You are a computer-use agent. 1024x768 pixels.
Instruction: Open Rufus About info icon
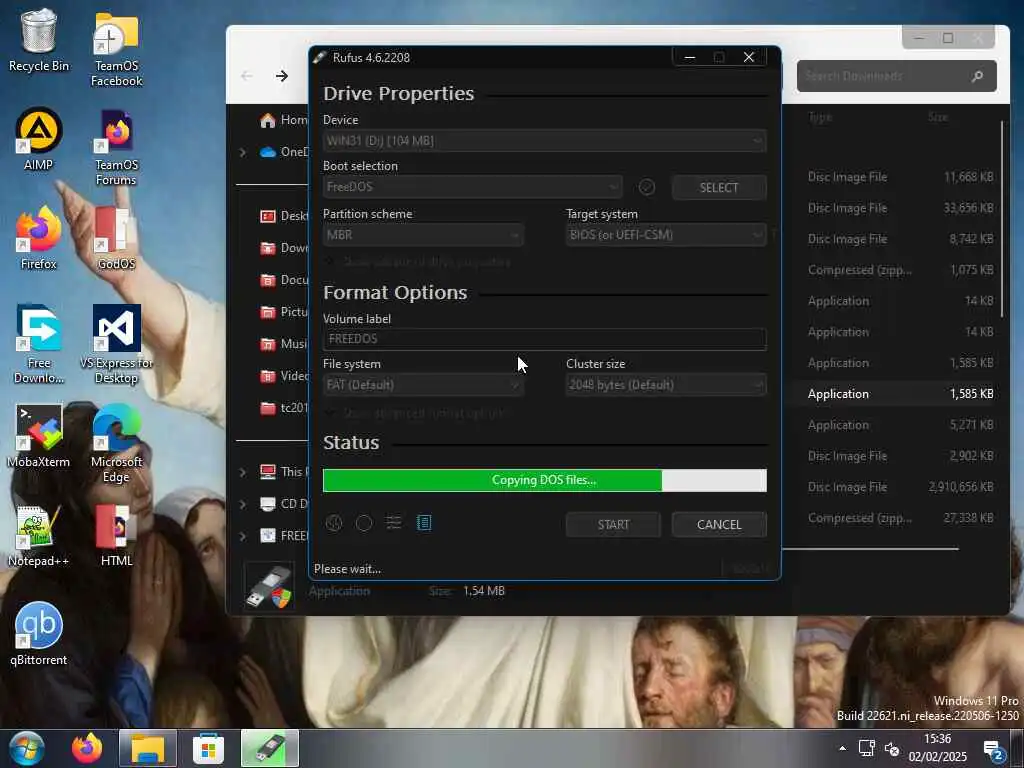(364, 523)
